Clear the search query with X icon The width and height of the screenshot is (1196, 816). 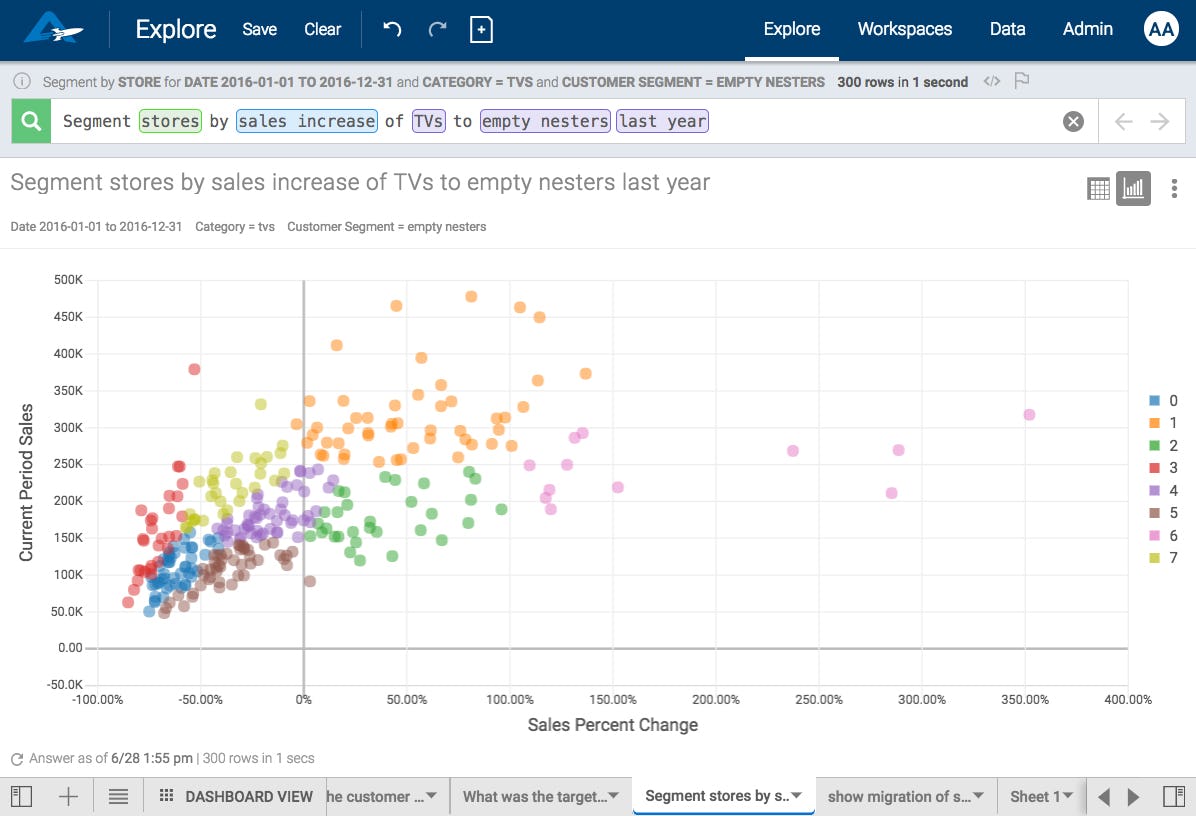(1073, 121)
